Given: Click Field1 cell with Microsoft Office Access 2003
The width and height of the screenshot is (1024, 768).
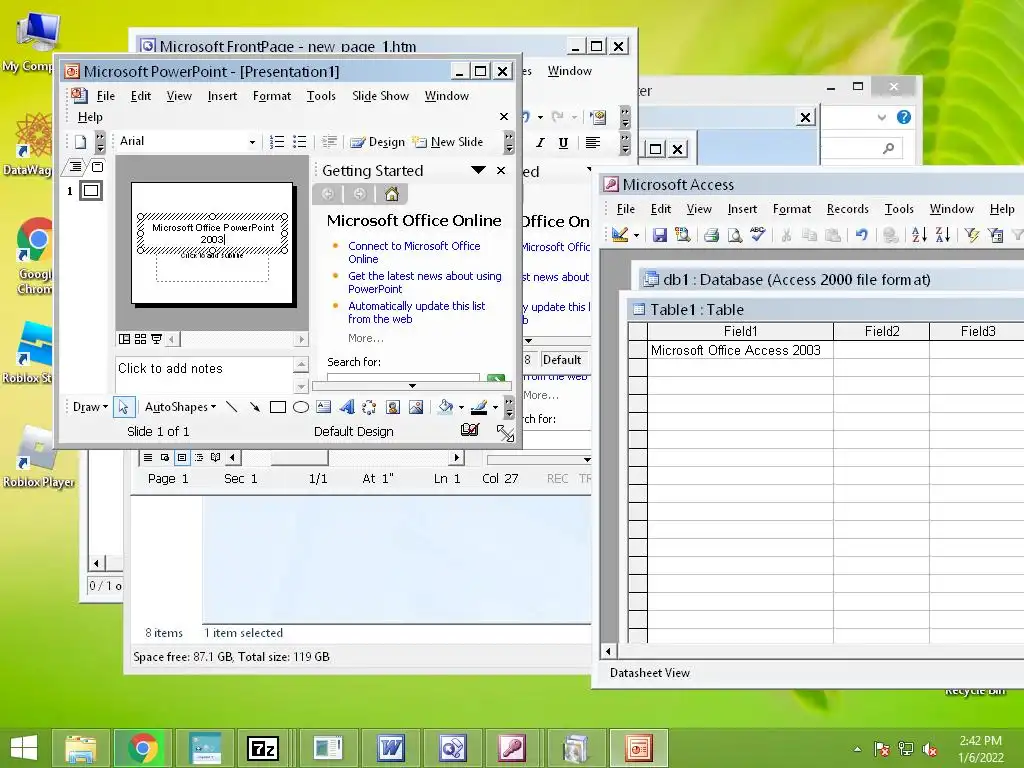Looking at the screenshot, I should (740, 350).
